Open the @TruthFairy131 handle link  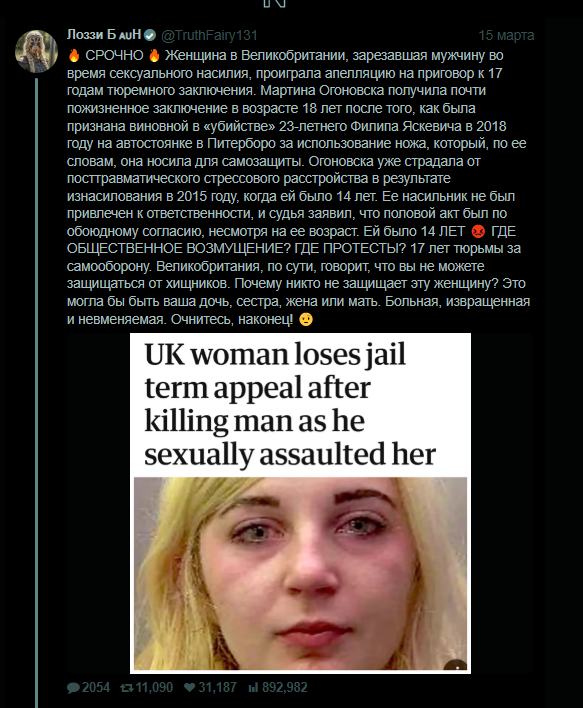(x=209, y=35)
